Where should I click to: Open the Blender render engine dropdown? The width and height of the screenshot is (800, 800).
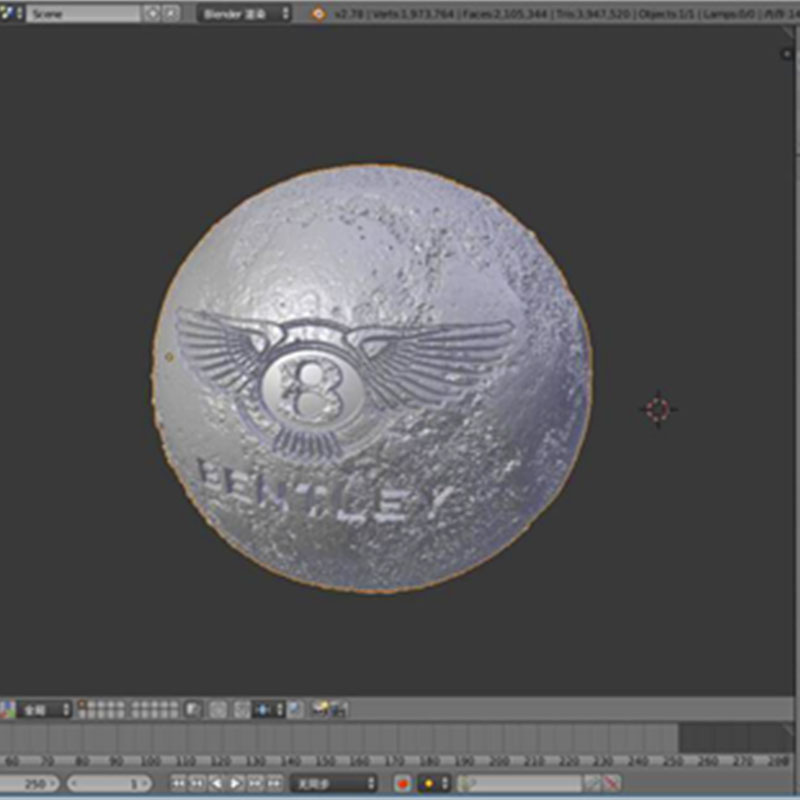(244, 14)
